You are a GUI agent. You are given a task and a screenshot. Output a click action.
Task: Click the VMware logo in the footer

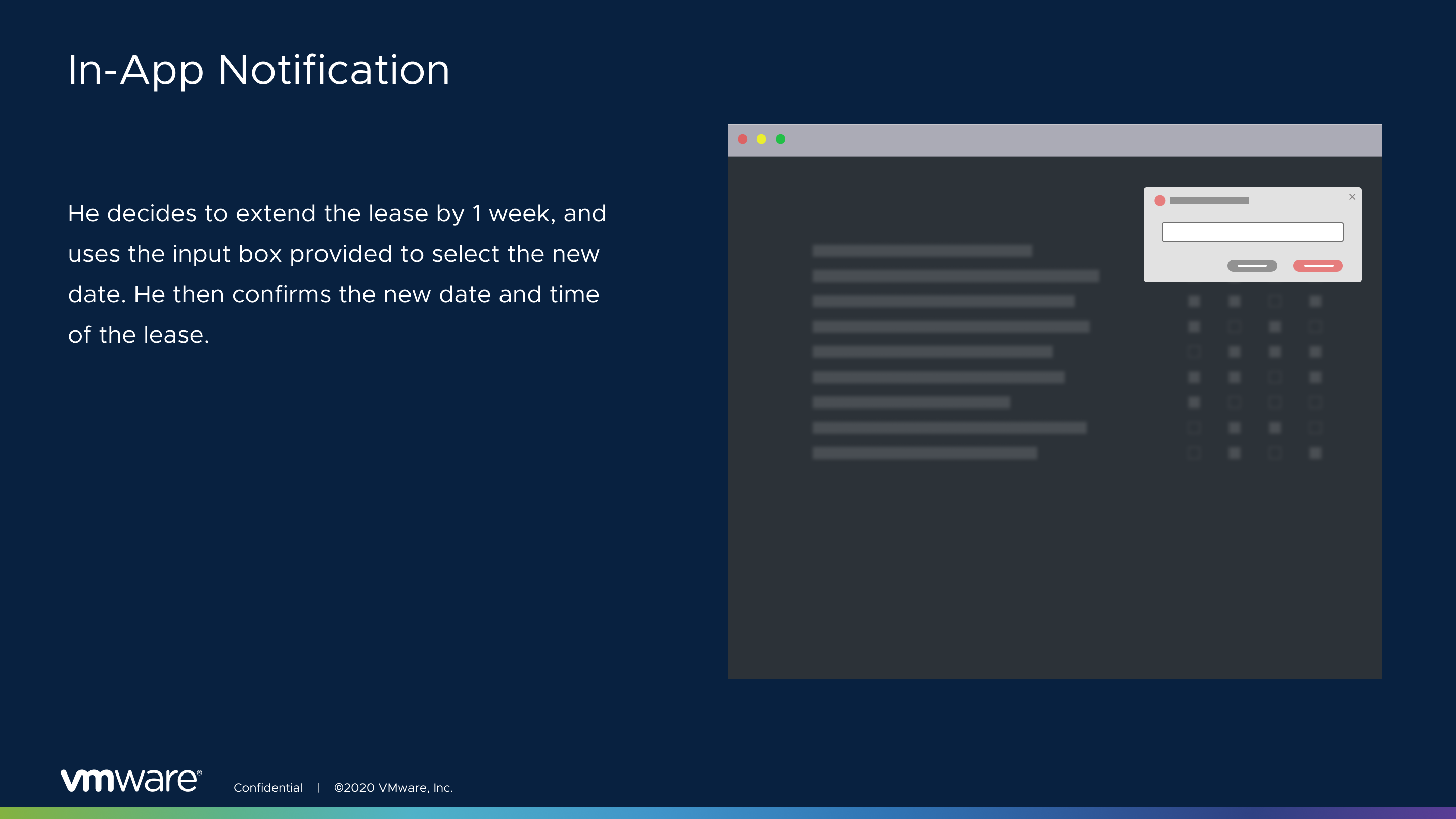click(131, 781)
